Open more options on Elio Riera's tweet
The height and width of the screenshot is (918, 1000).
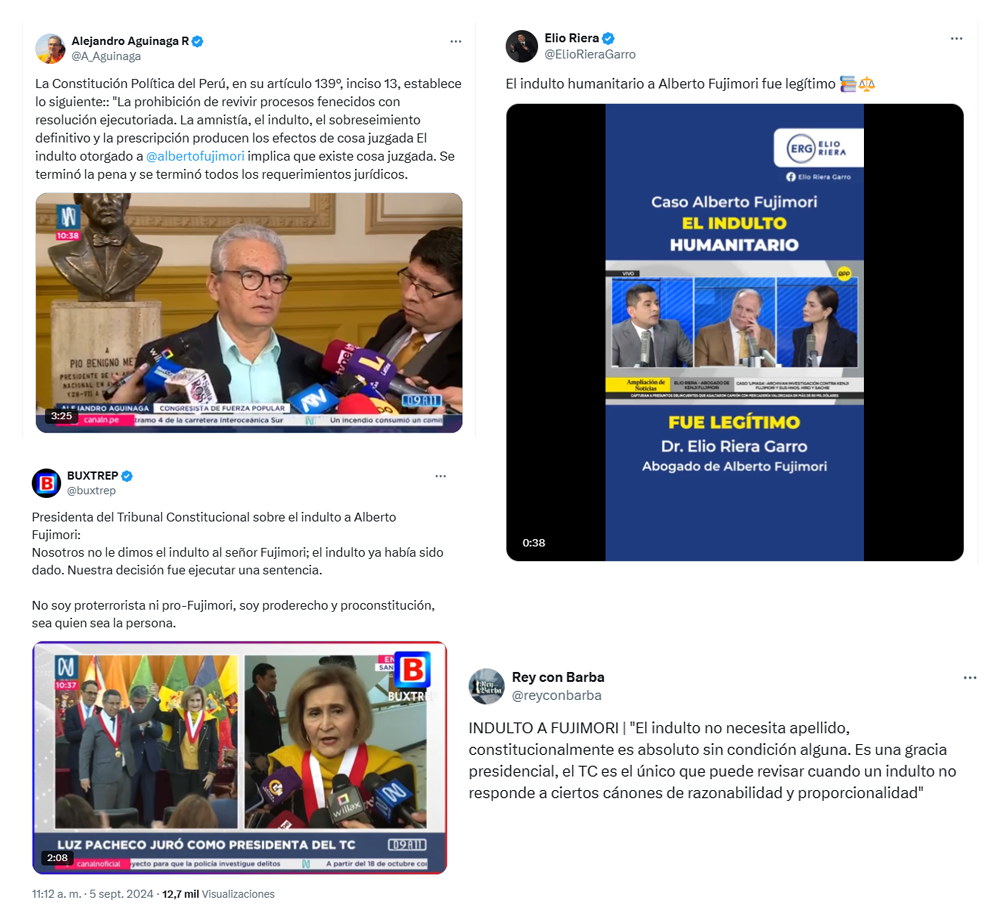point(957,39)
